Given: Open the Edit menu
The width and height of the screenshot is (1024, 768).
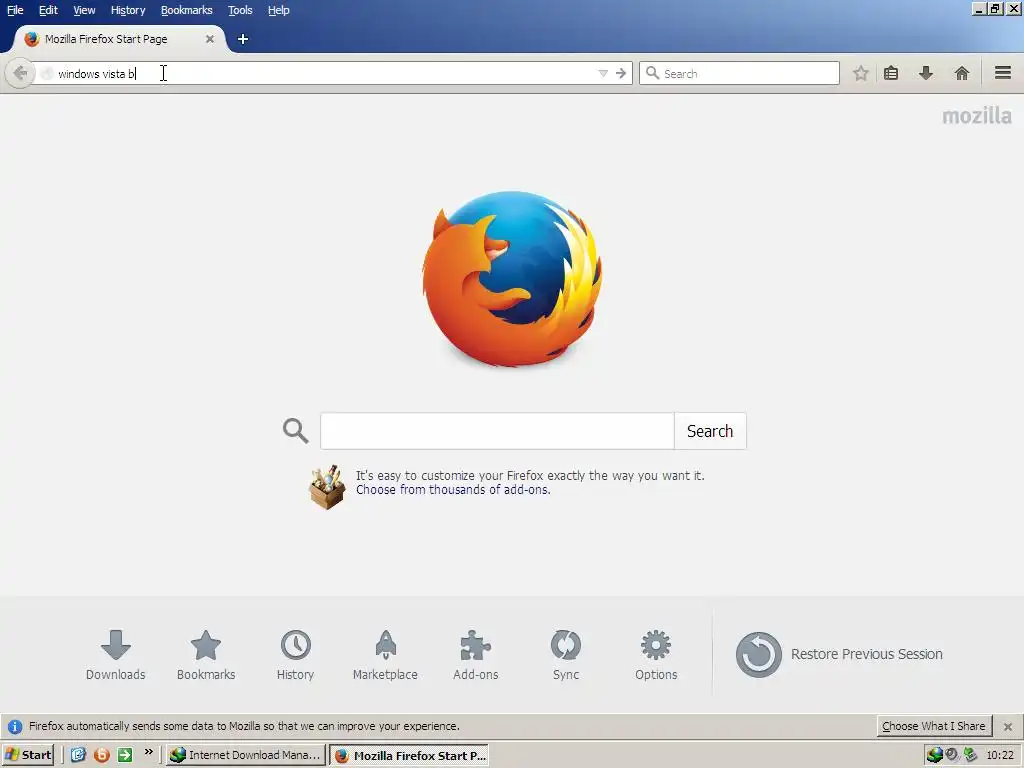Looking at the screenshot, I should click(48, 10).
